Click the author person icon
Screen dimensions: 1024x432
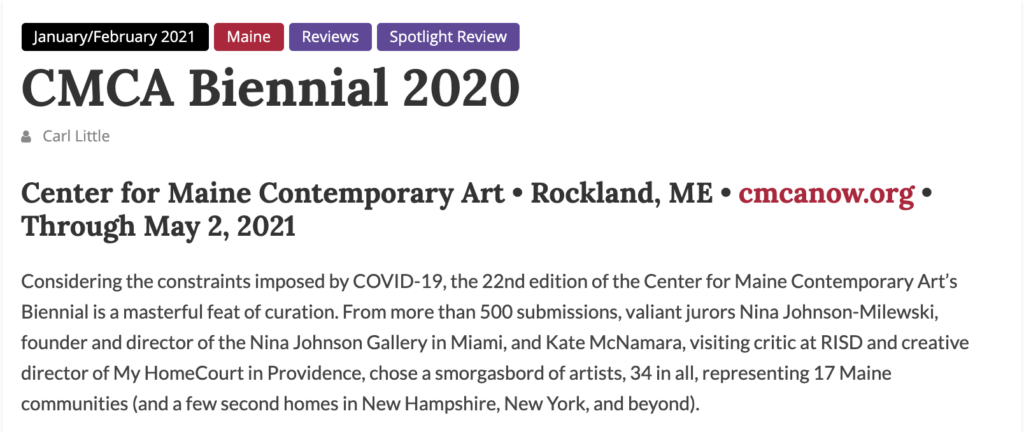(26, 137)
